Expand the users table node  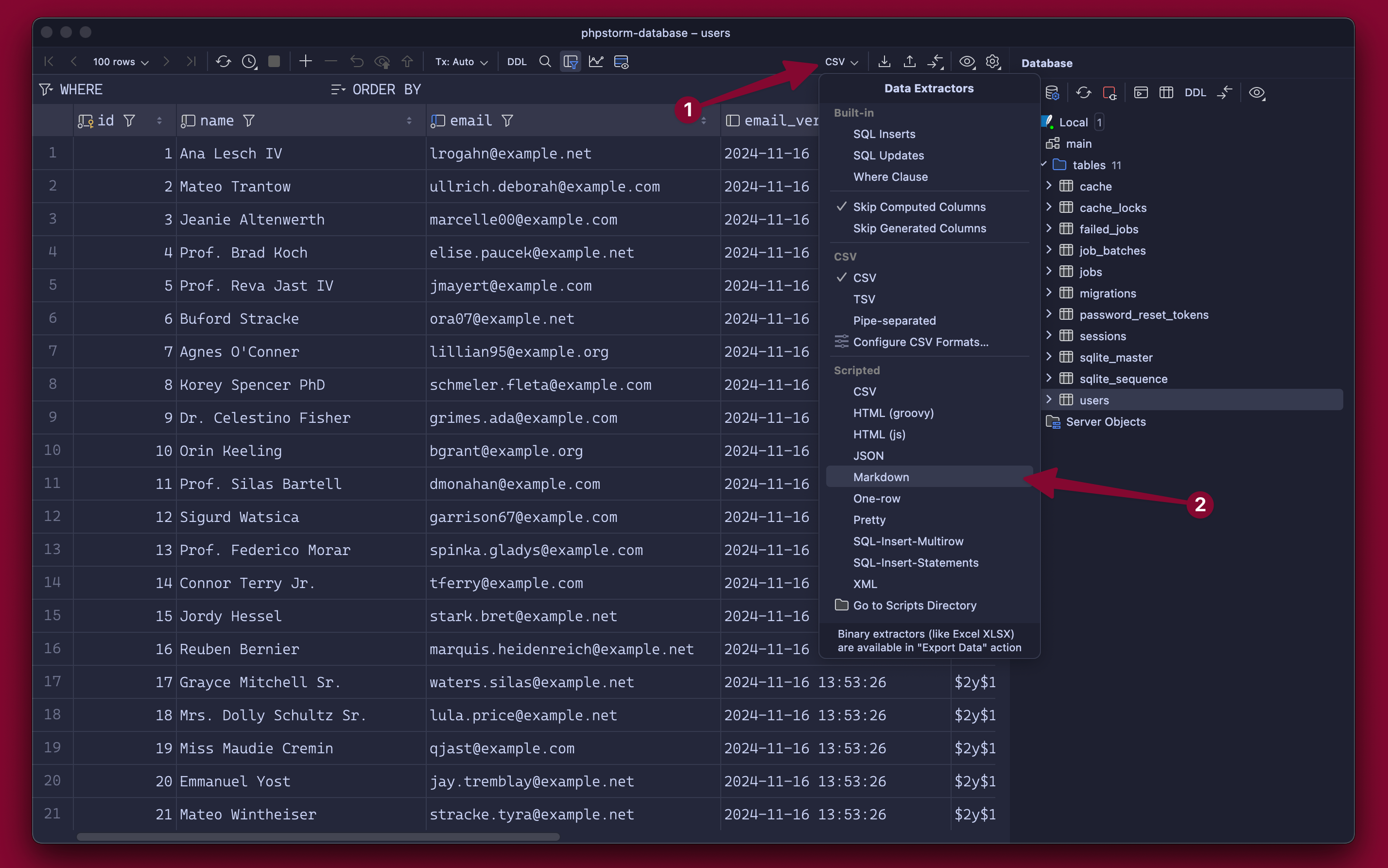[x=1049, y=399]
